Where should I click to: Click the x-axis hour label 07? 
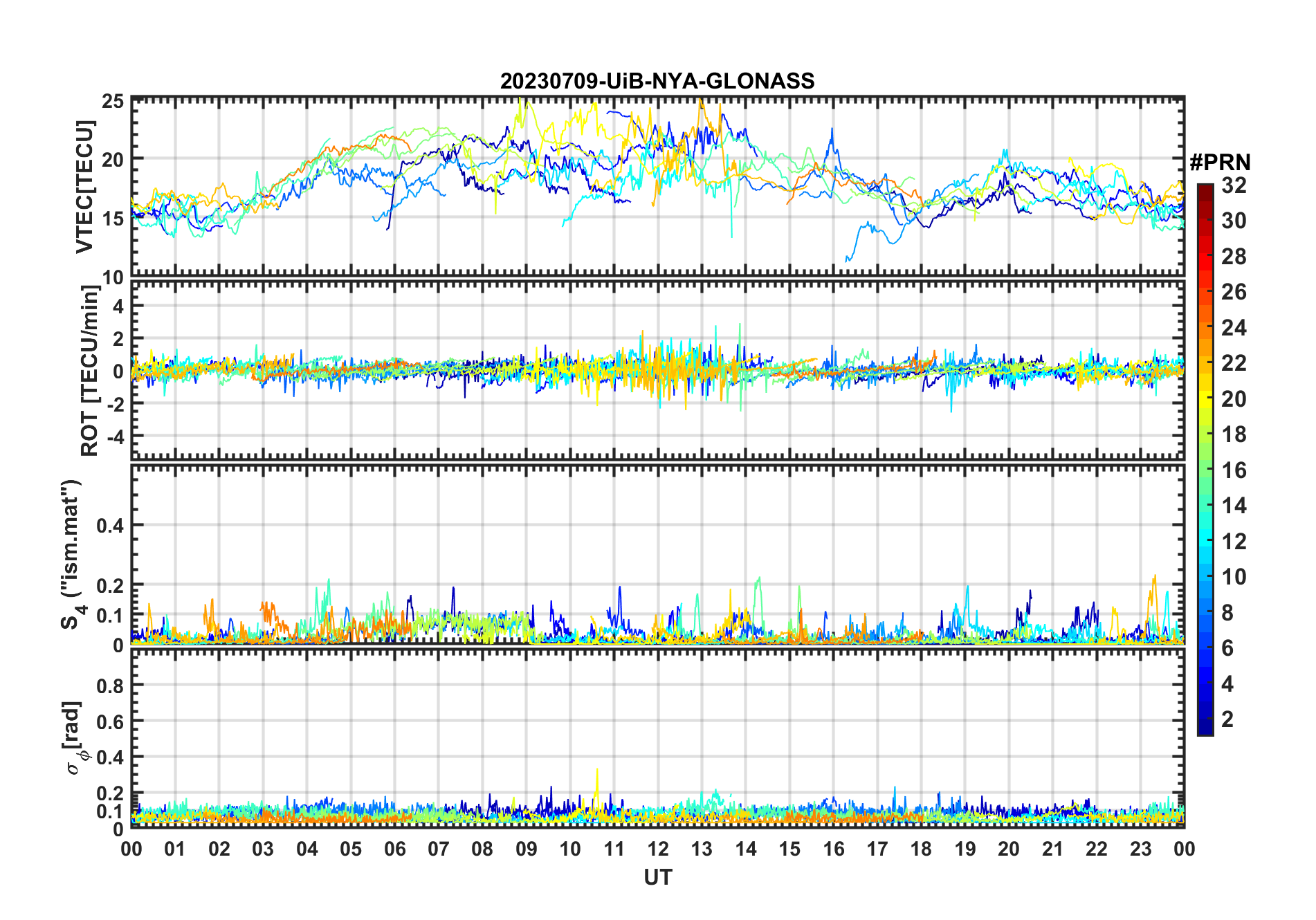[x=439, y=849]
